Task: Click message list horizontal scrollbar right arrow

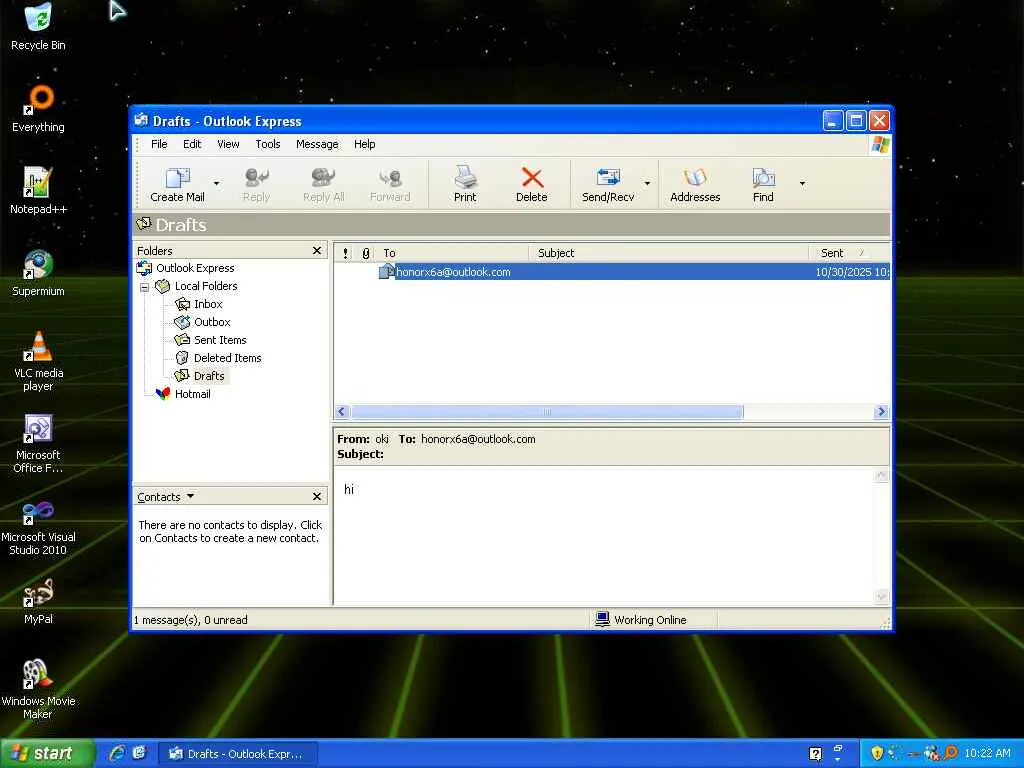Action: pyautogui.click(x=881, y=411)
